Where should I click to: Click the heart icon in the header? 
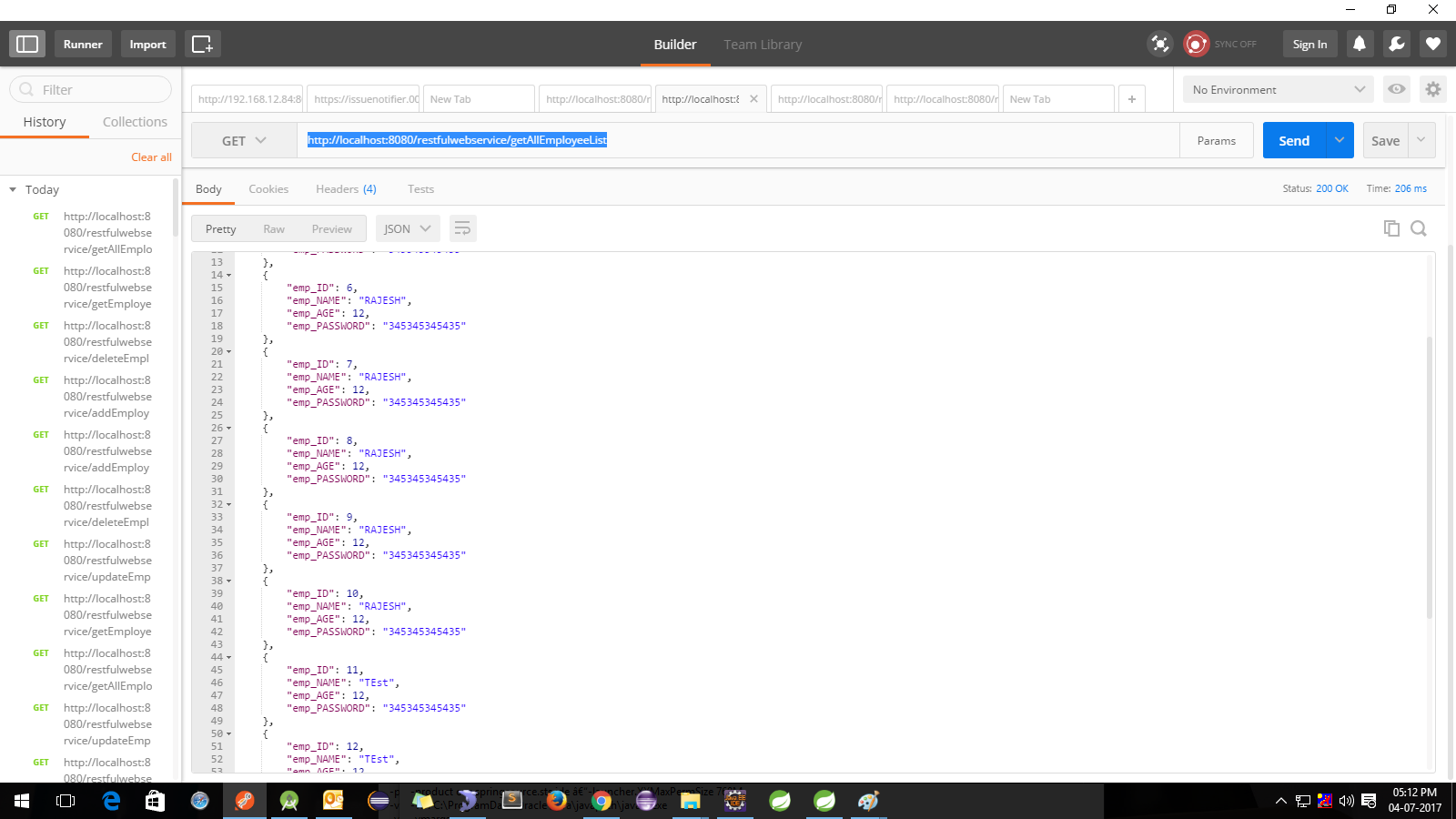coord(1432,44)
